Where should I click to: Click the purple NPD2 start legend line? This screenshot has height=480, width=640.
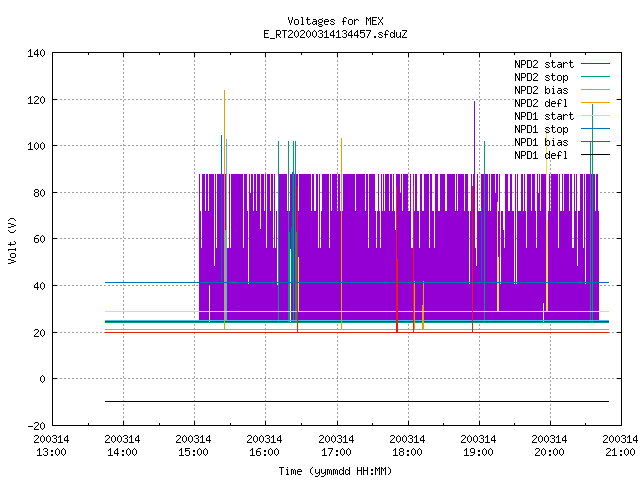tap(596, 64)
